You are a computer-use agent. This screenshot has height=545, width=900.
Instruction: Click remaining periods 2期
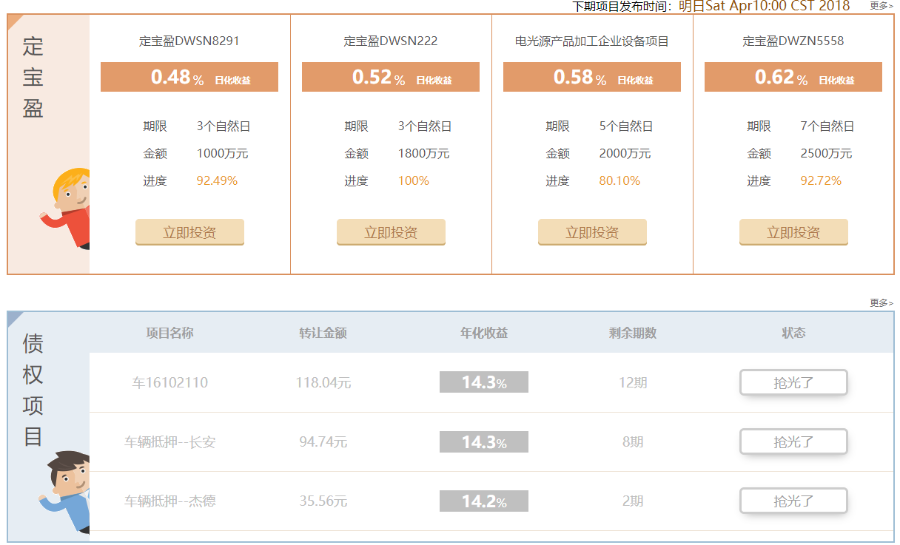633,501
